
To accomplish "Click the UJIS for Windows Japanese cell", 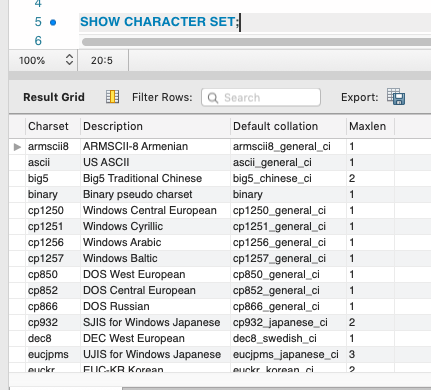I will coord(155,354).
